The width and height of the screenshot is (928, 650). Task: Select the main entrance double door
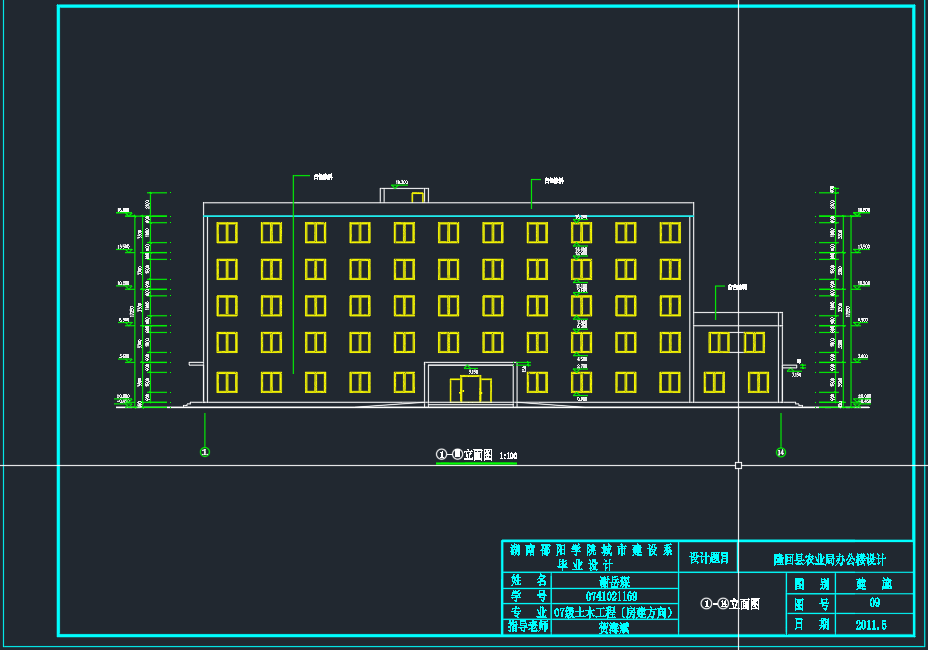point(471,389)
